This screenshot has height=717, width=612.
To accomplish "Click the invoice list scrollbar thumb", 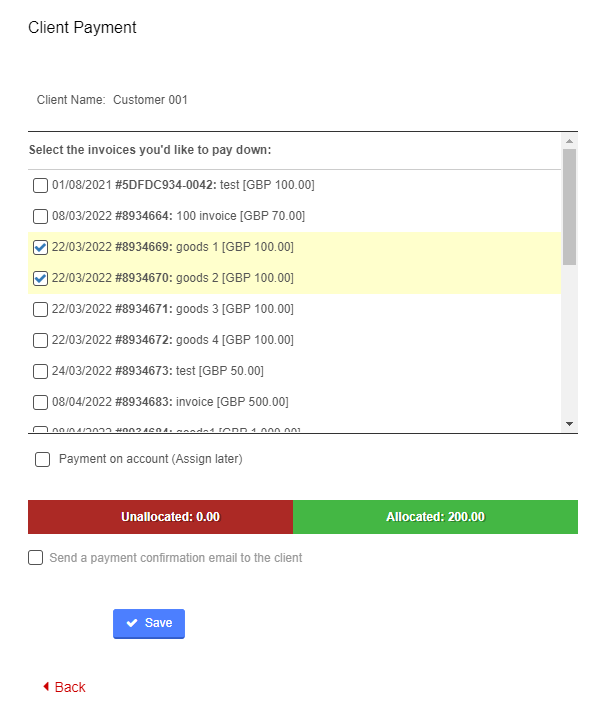I will click(569, 207).
